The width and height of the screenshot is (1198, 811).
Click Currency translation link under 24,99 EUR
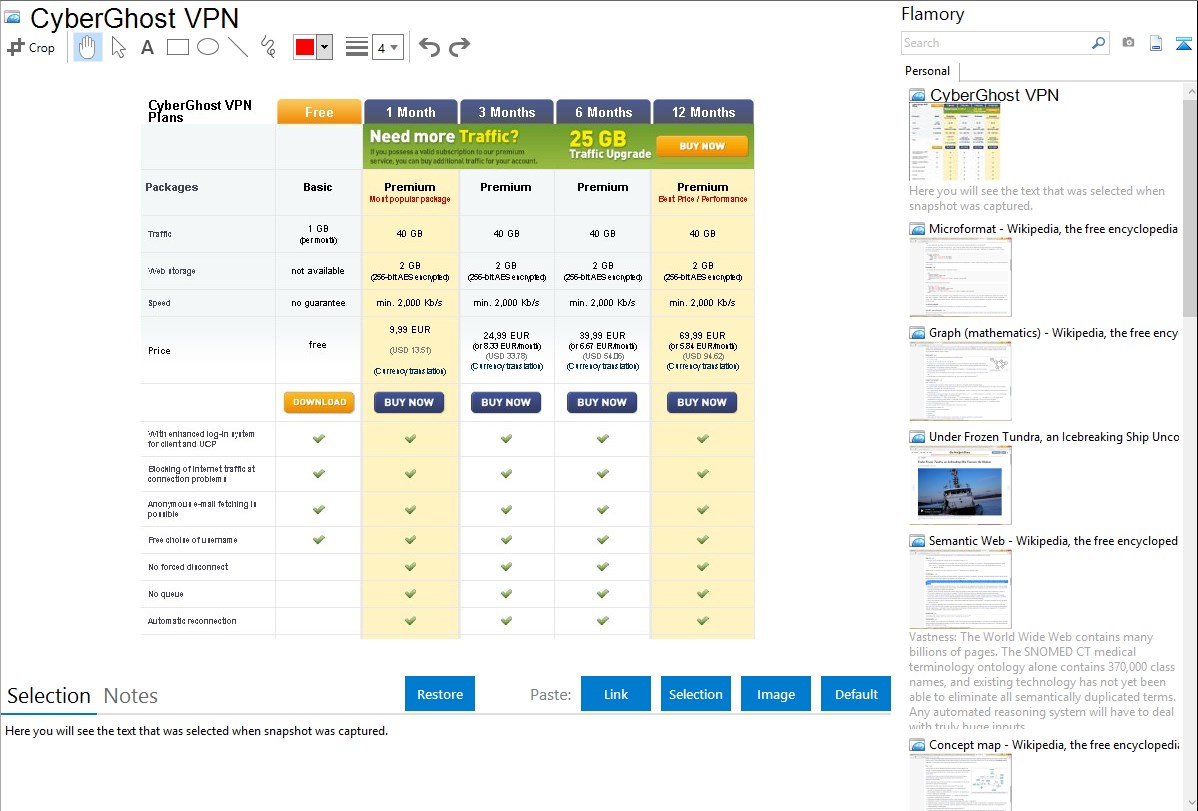click(x=507, y=367)
